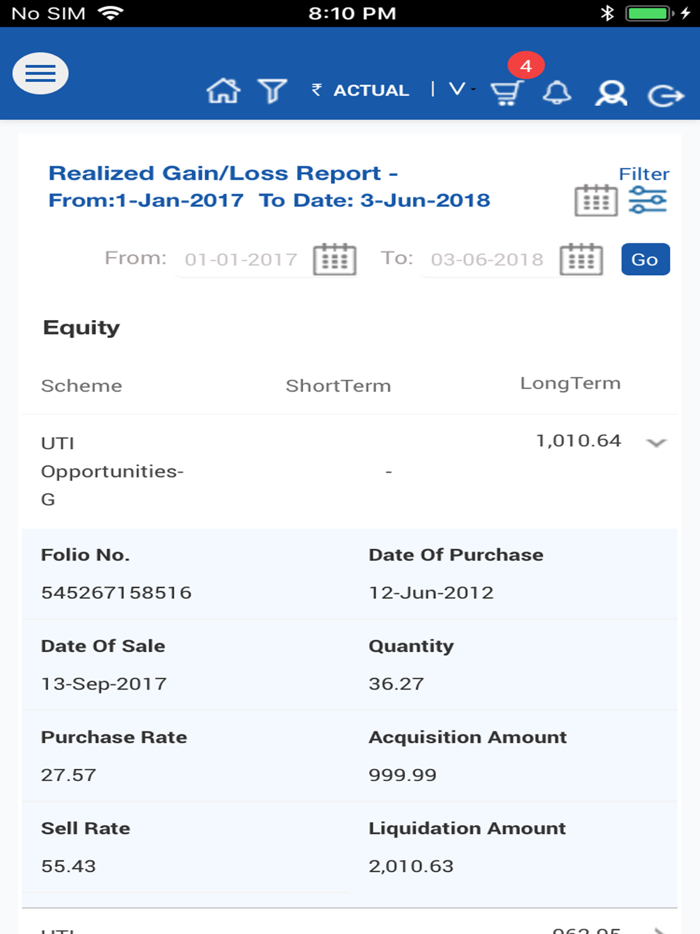The height and width of the screenshot is (934, 700).
Task: Collapse the UTI Opportunities-G scheme details
Action: pyautogui.click(x=659, y=442)
